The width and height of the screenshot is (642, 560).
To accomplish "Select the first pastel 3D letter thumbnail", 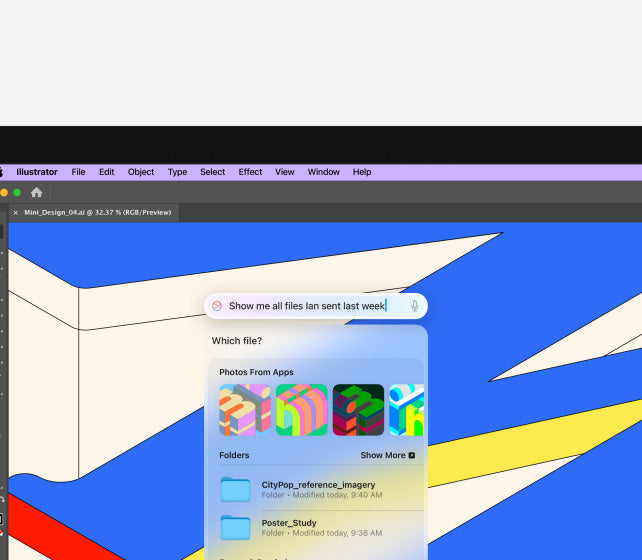I will click(x=245, y=410).
